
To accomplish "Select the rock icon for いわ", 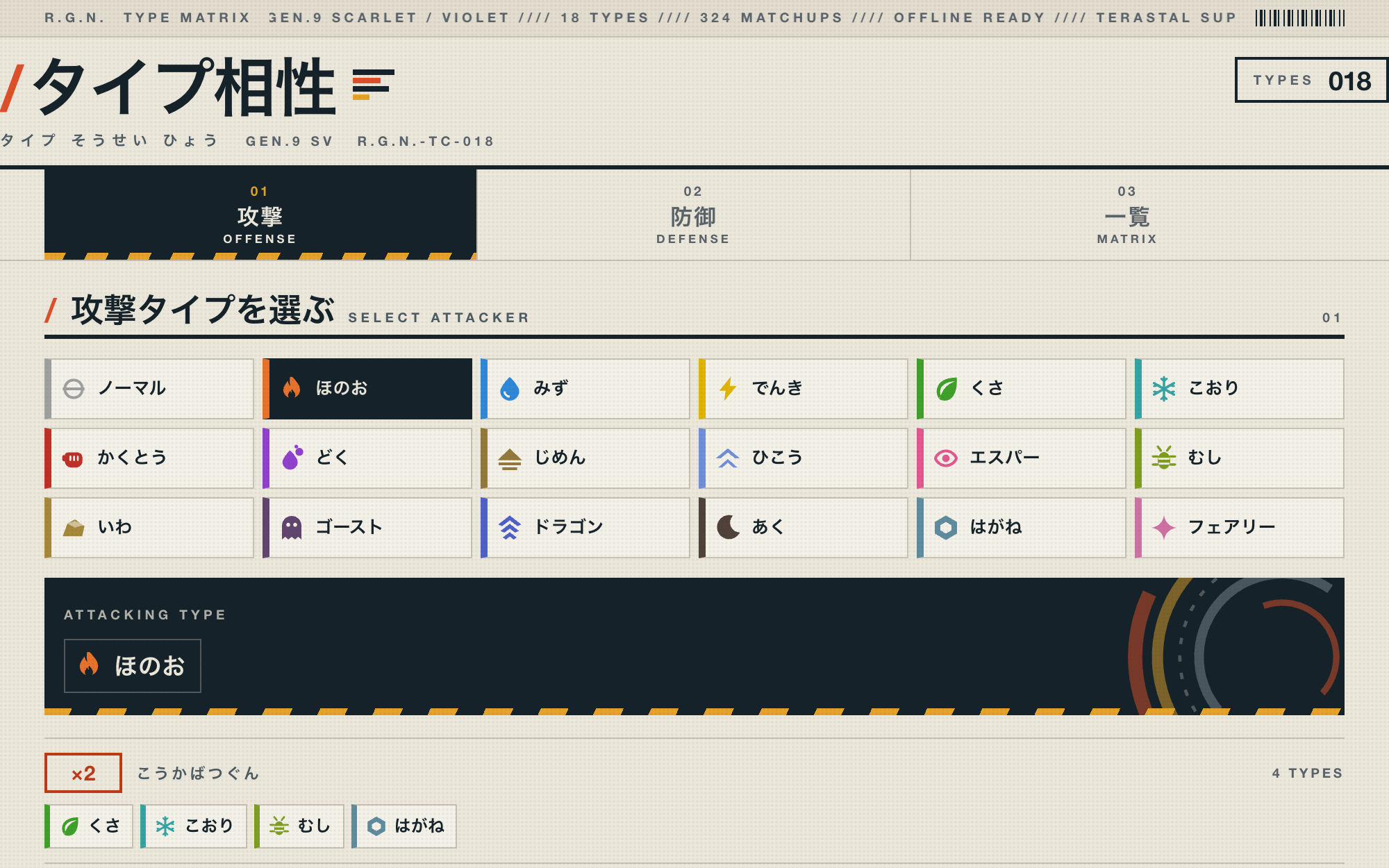I will click(x=74, y=528).
